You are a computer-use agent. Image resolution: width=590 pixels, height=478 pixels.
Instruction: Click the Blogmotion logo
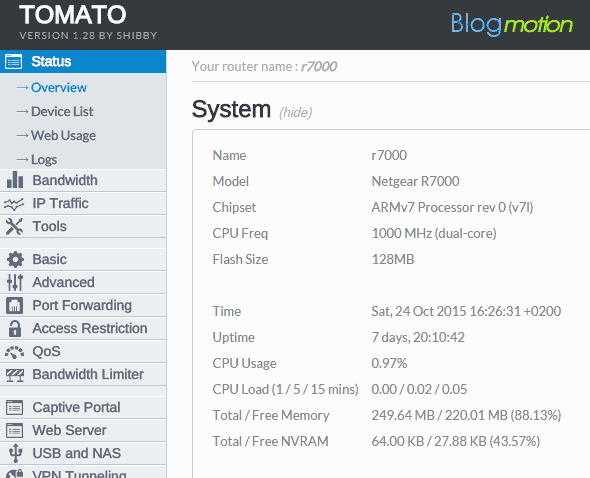coord(512,24)
